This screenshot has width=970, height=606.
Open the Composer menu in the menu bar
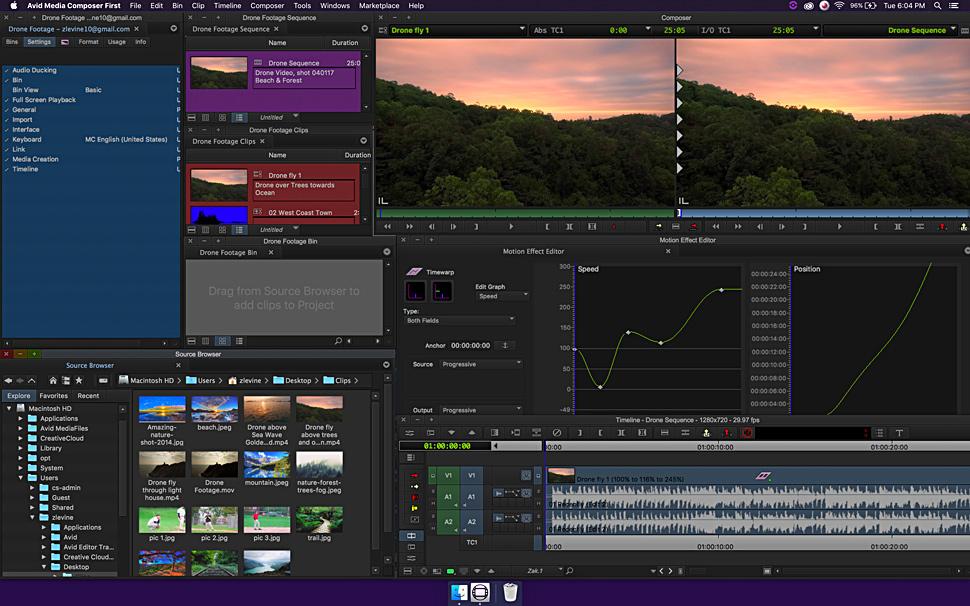pyautogui.click(x=267, y=6)
